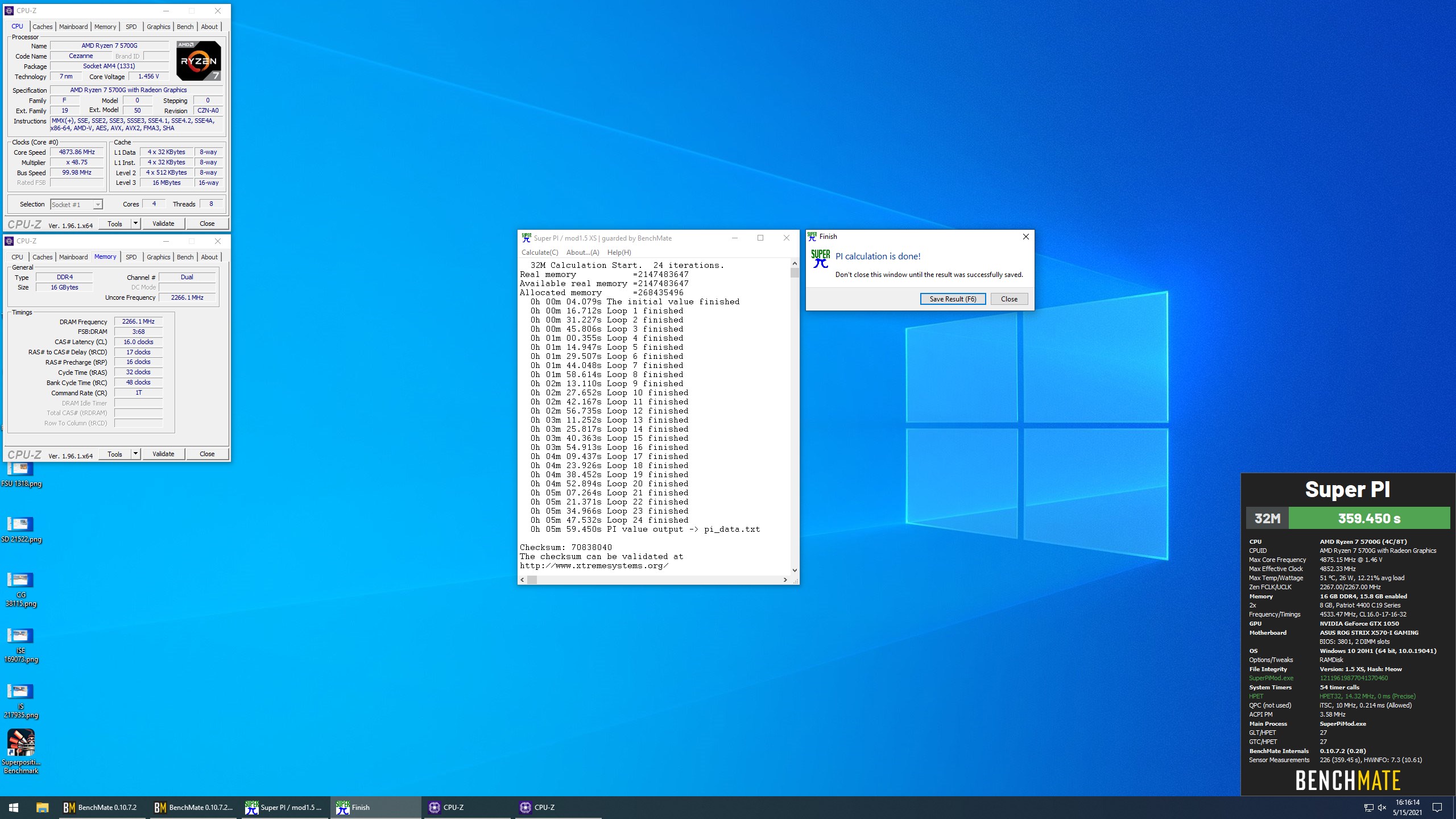Click Super PI horizontal scrollbar right arrow
This screenshot has height=819, width=1456.
coord(785,580)
